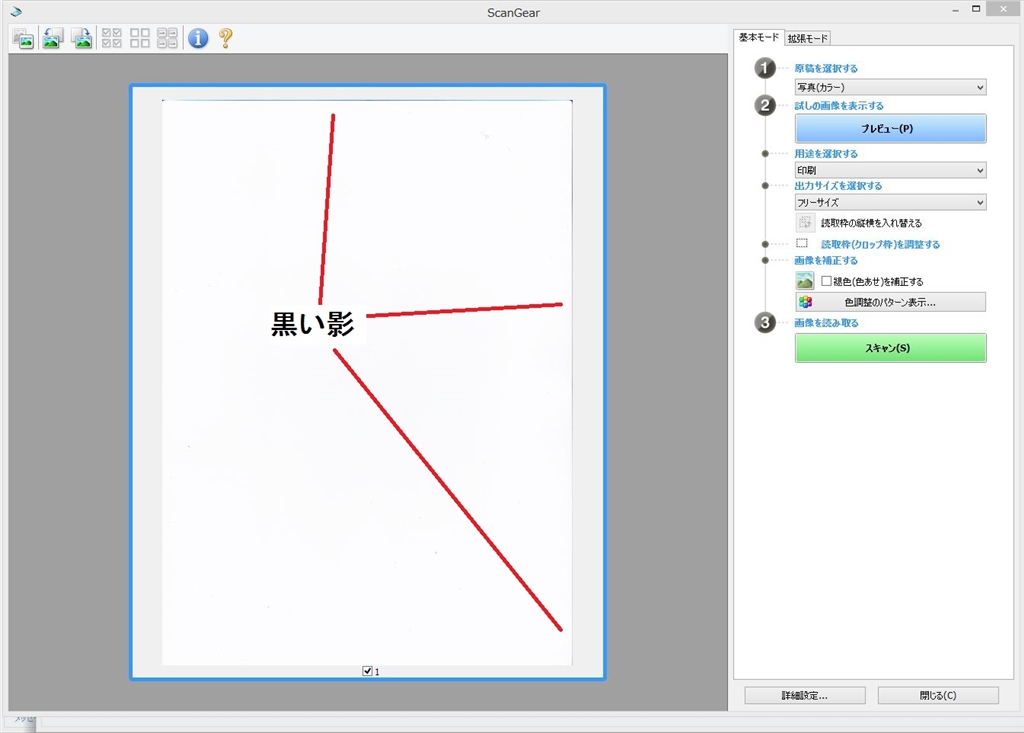
Task: Click the 出力サイズを選択する link
Action: point(838,186)
